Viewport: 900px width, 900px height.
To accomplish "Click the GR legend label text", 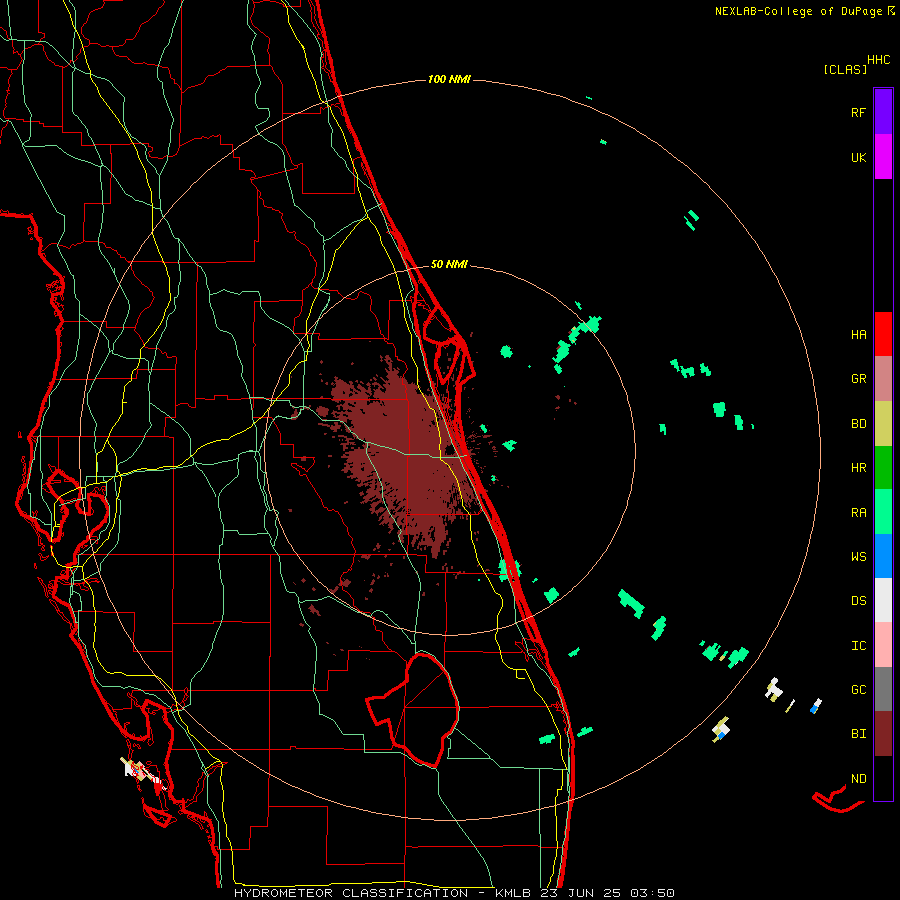I will pos(858,379).
